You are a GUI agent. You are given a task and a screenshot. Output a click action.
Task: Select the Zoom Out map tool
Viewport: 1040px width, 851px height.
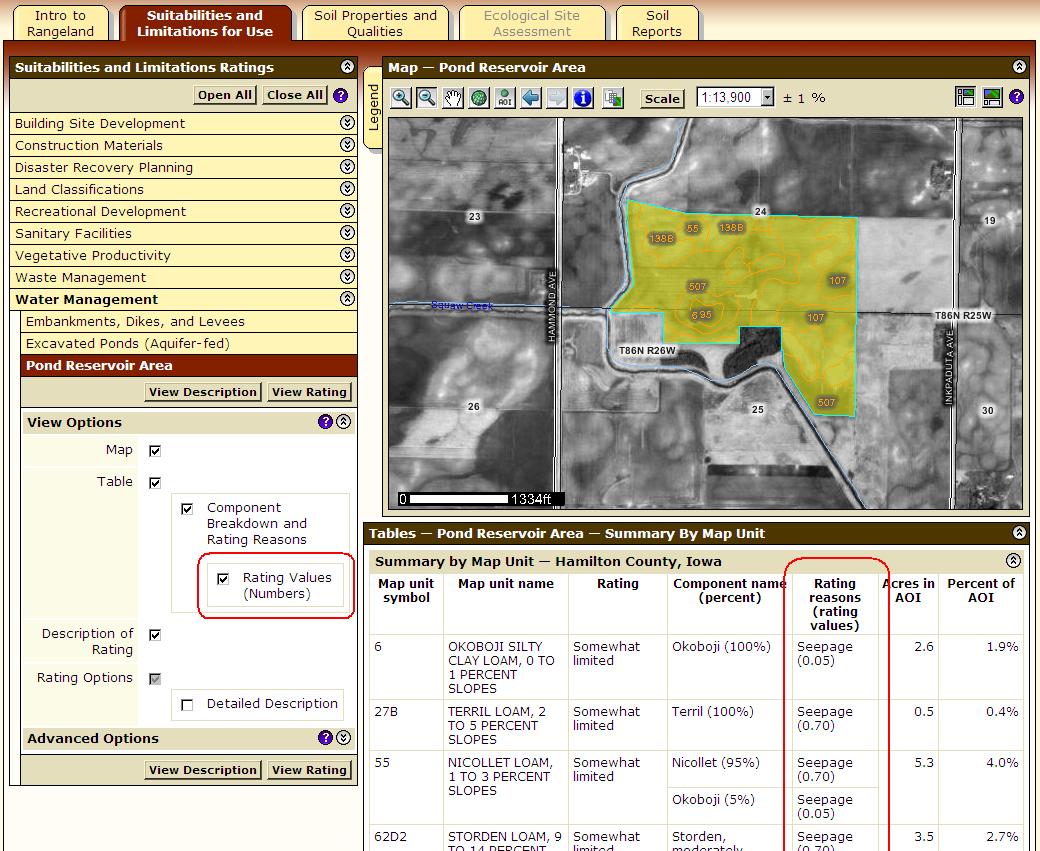[426, 98]
